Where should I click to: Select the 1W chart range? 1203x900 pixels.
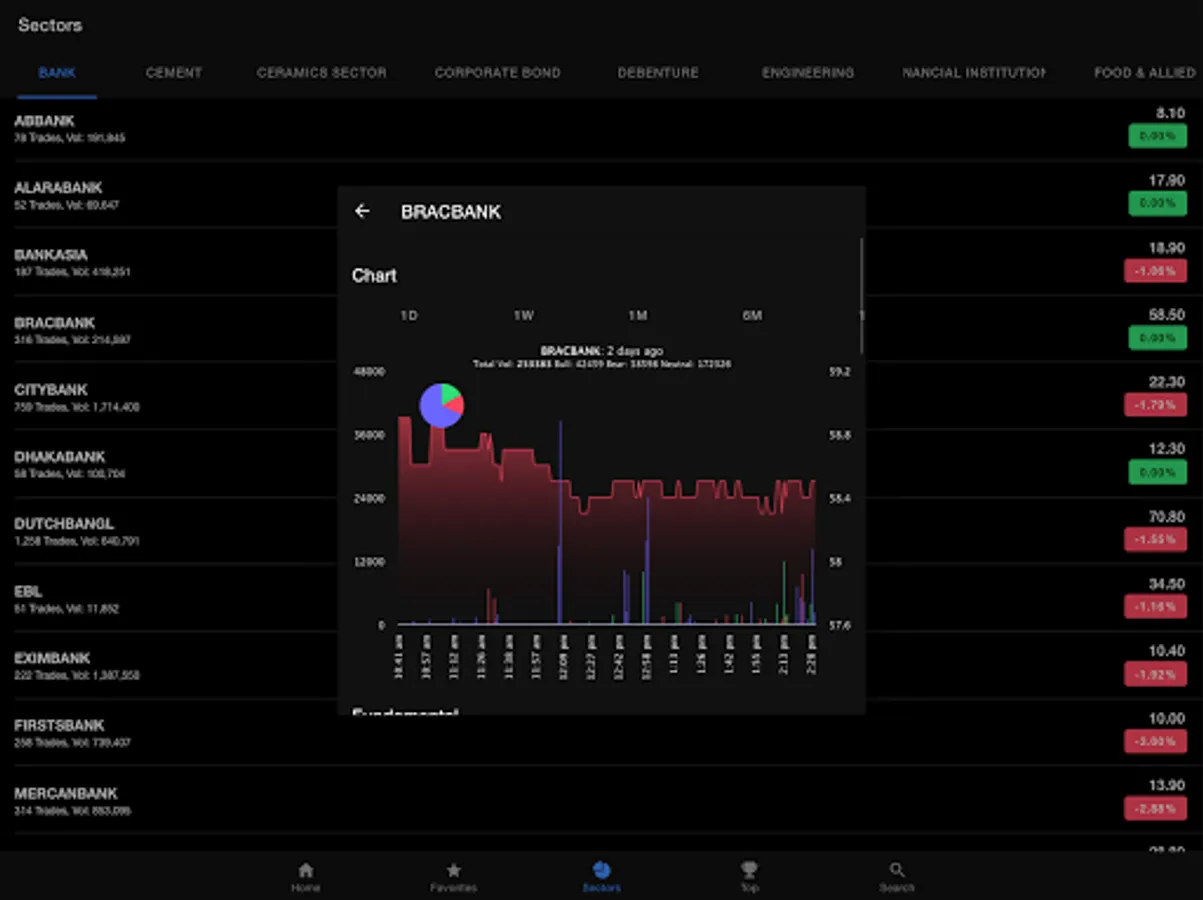pyautogui.click(x=524, y=315)
